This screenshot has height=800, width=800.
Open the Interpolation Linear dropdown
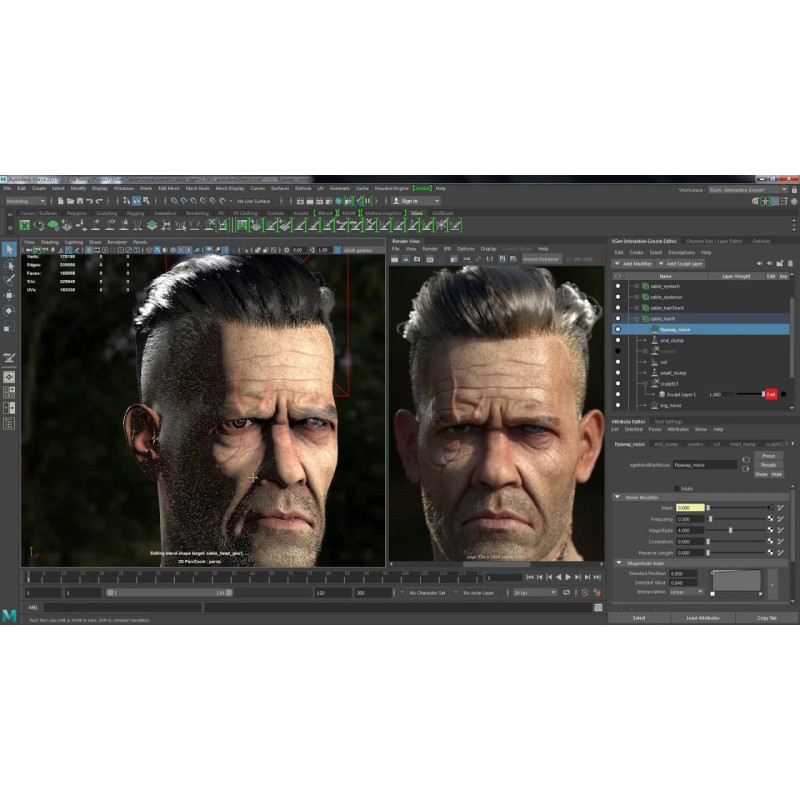pos(686,591)
